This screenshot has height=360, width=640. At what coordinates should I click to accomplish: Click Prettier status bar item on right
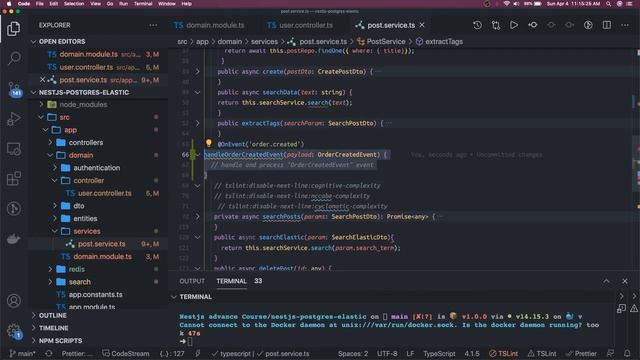coord(581,353)
